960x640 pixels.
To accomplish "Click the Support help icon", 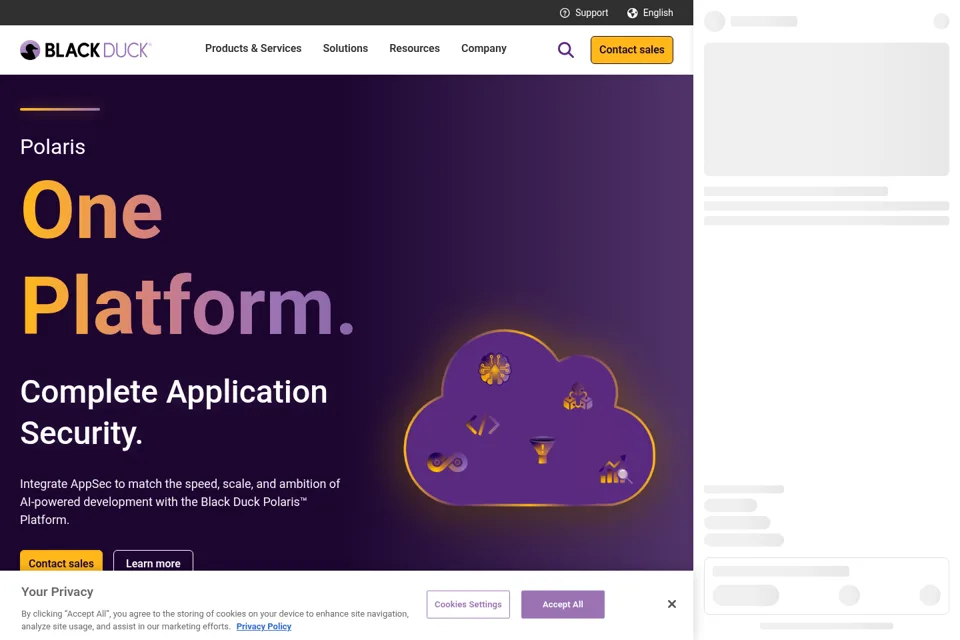I will [564, 13].
